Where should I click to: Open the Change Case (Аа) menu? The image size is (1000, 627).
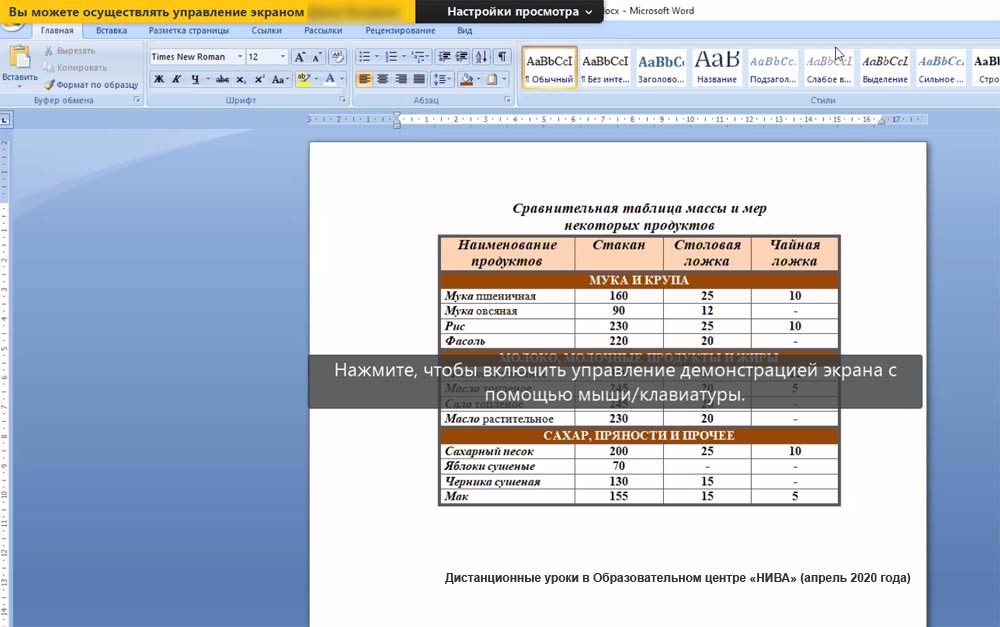tap(278, 79)
